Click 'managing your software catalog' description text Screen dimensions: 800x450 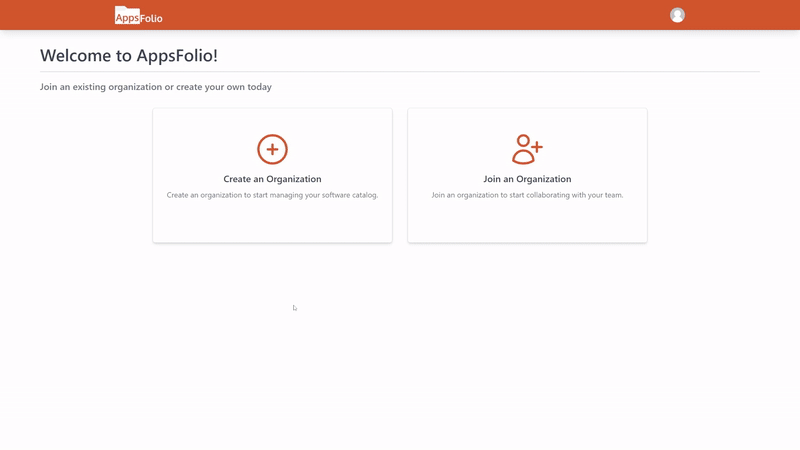click(320, 195)
